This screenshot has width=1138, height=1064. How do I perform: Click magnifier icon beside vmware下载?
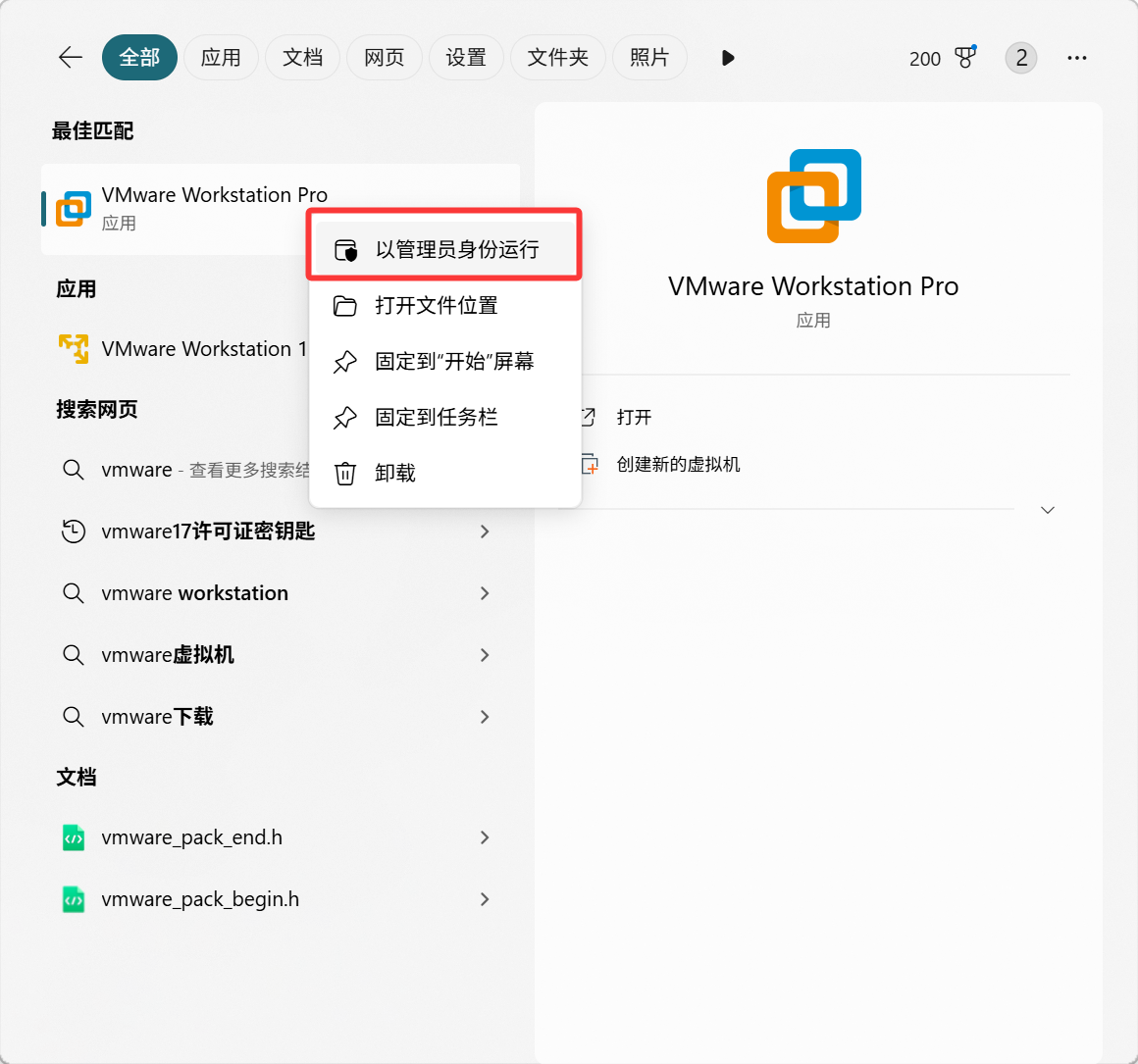coord(74,717)
